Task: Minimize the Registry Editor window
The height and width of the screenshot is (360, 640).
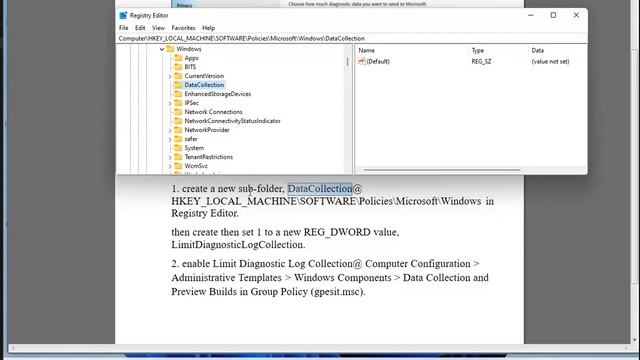Action: (531, 16)
